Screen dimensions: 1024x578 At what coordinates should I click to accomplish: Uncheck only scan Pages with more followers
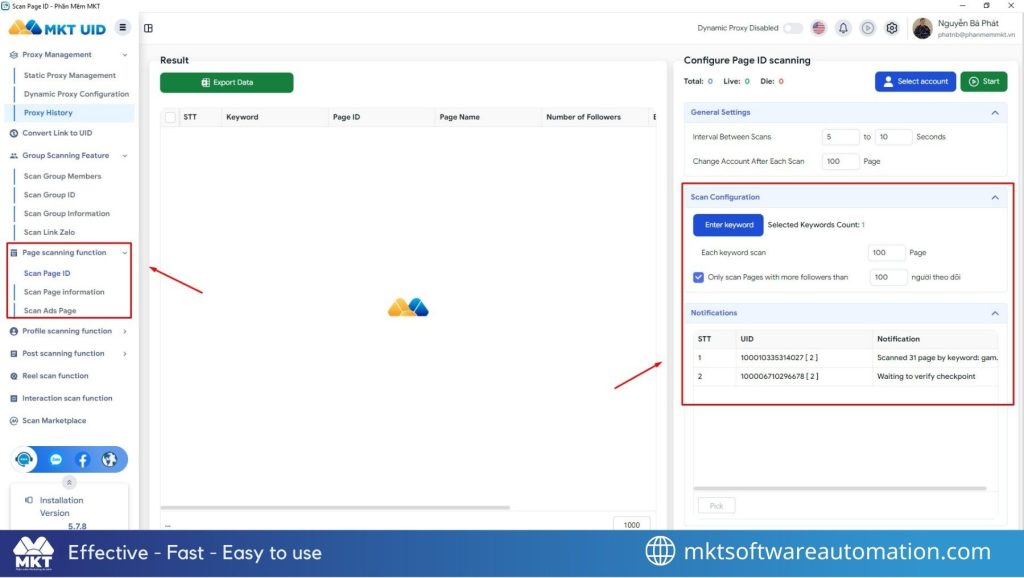pos(698,277)
